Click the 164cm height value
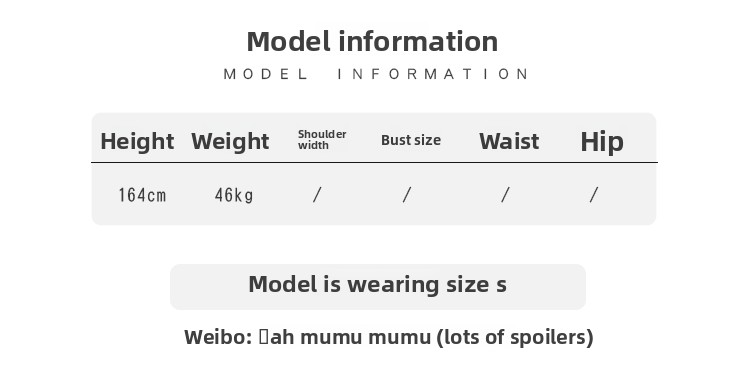 [142, 195]
